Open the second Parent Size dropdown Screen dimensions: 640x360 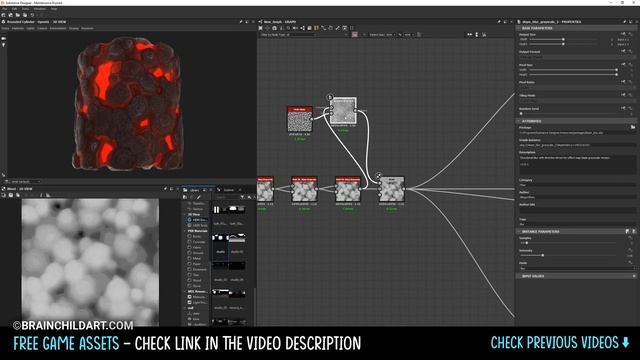pyautogui.click(x=408, y=35)
